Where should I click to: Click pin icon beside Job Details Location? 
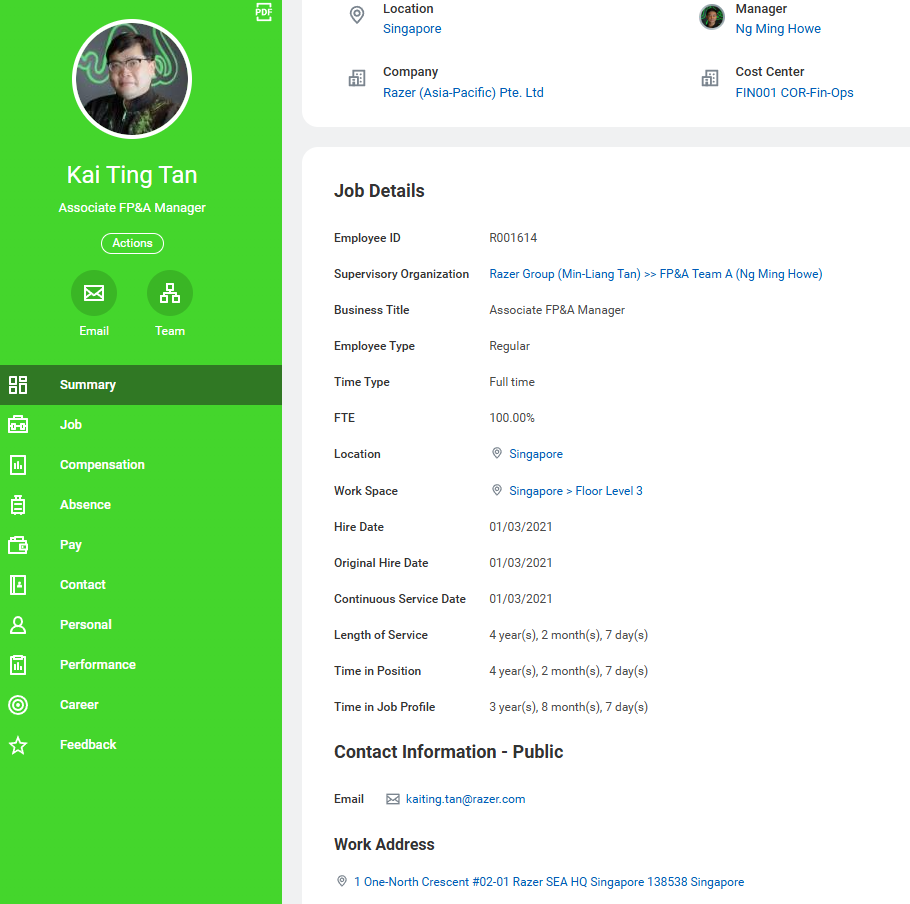pyautogui.click(x=497, y=453)
